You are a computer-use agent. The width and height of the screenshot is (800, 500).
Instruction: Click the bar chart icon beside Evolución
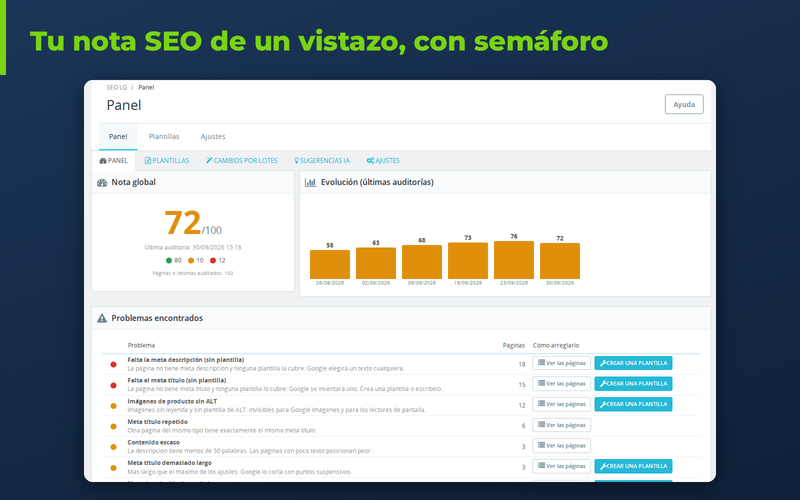pos(310,182)
